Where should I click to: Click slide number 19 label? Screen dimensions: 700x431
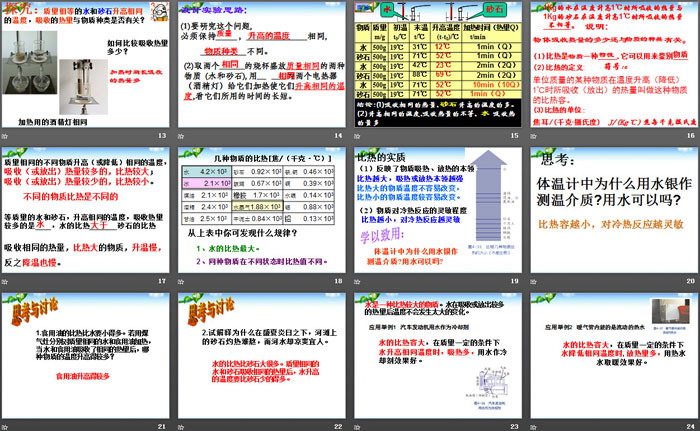[x=514, y=281]
